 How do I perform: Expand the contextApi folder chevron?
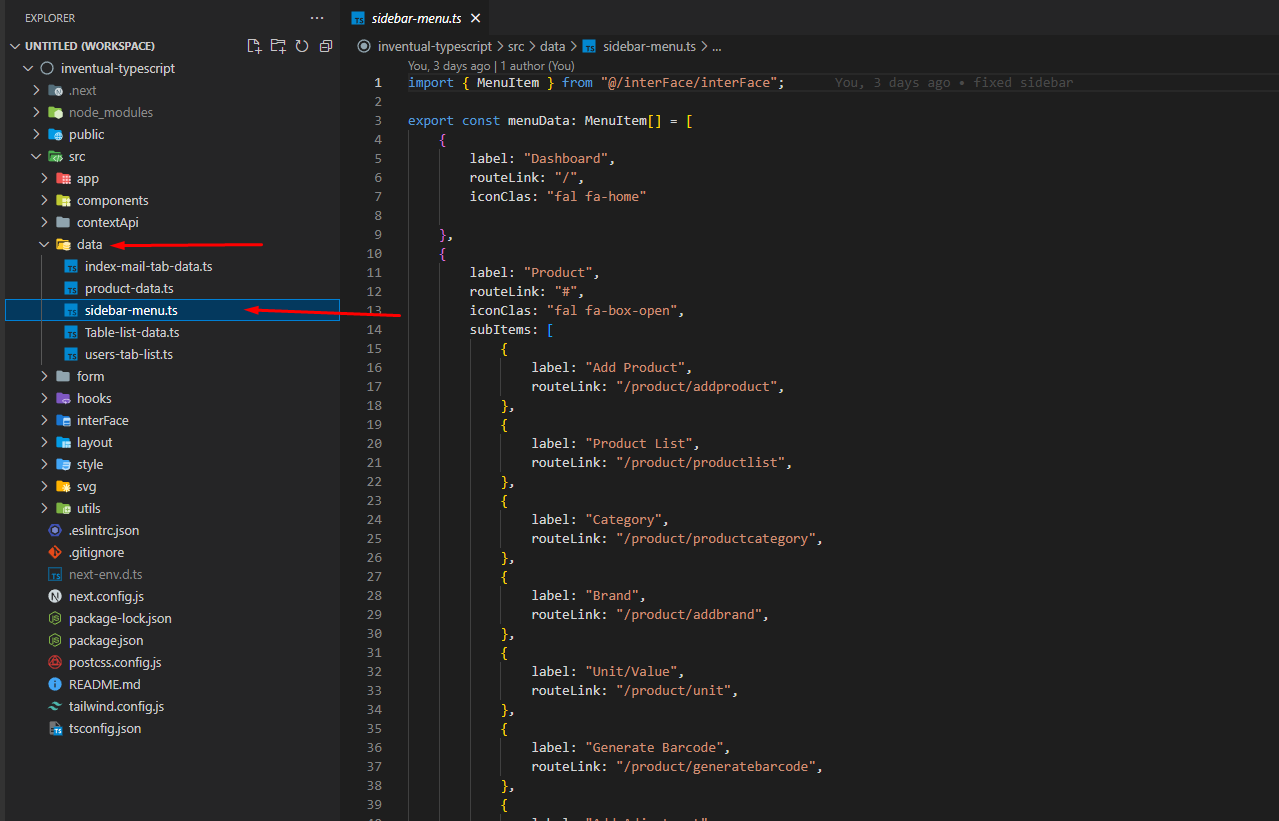coord(44,222)
